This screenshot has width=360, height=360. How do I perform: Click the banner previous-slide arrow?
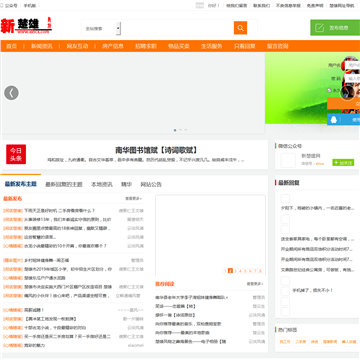pos(11,93)
